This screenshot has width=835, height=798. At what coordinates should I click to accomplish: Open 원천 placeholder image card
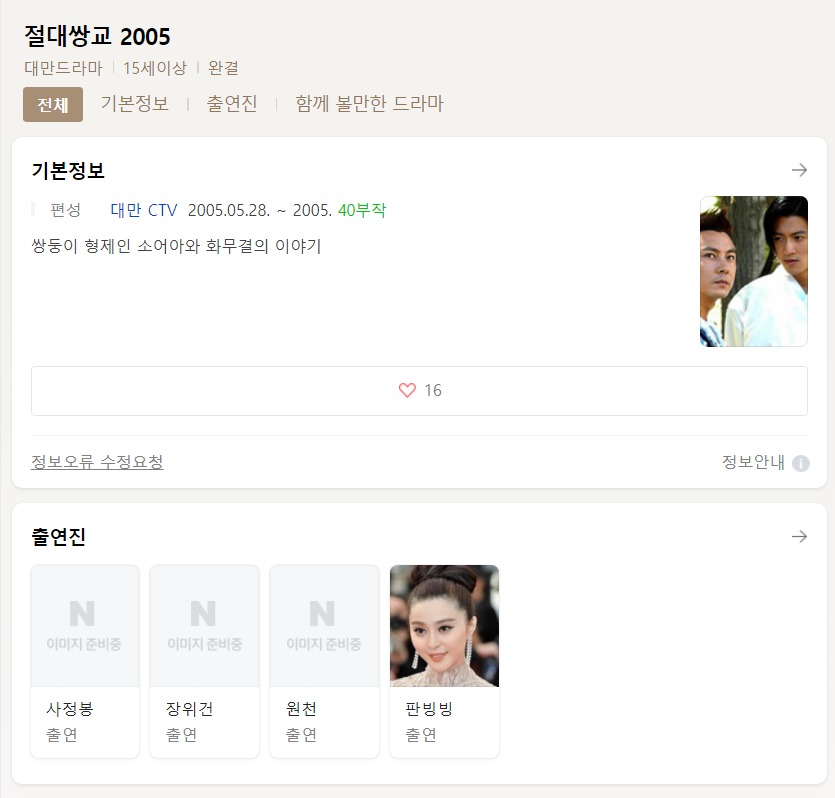[x=324, y=626]
